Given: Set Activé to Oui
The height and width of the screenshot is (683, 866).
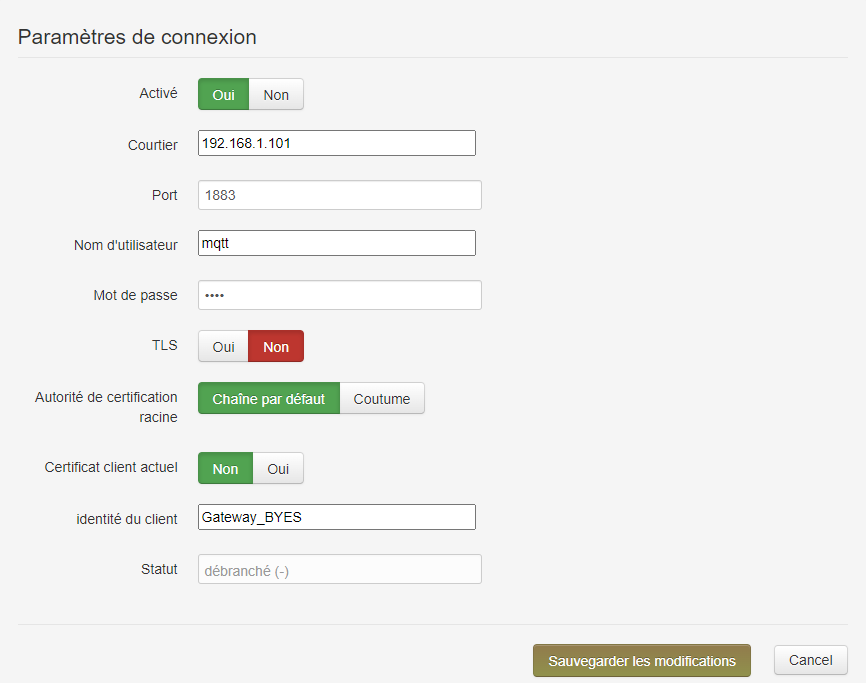Looking at the screenshot, I should coord(224,94).
